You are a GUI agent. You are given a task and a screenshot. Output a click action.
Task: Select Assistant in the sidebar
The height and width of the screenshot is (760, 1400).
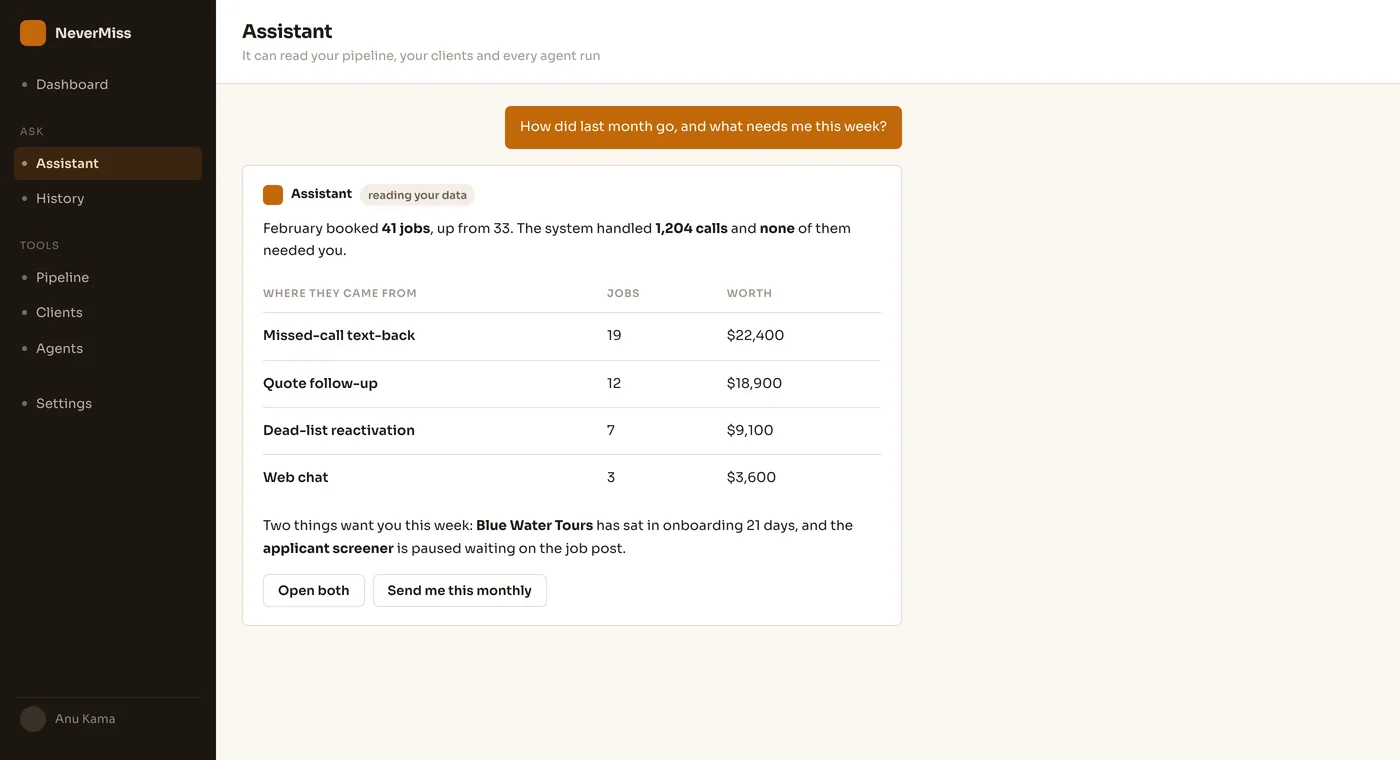pyautogui.click(x=108, y=163)
